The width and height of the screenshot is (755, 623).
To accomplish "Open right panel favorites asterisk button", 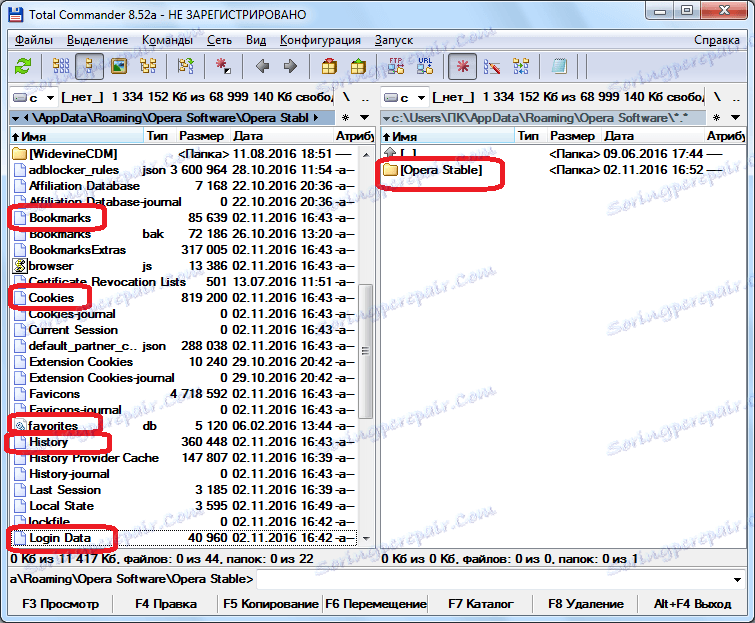I will 716,117.
